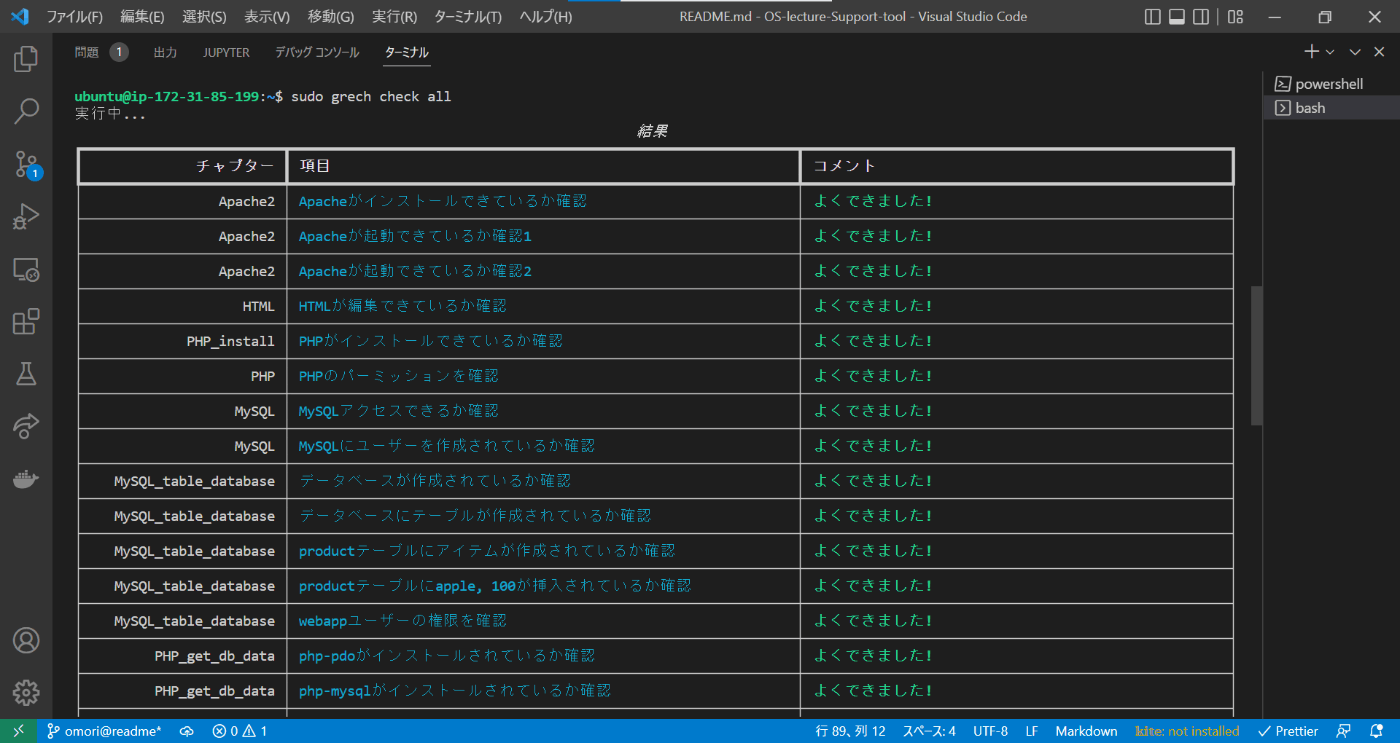
Task: Click the powershell terminal icon in list
Action: coord(1282,84)
